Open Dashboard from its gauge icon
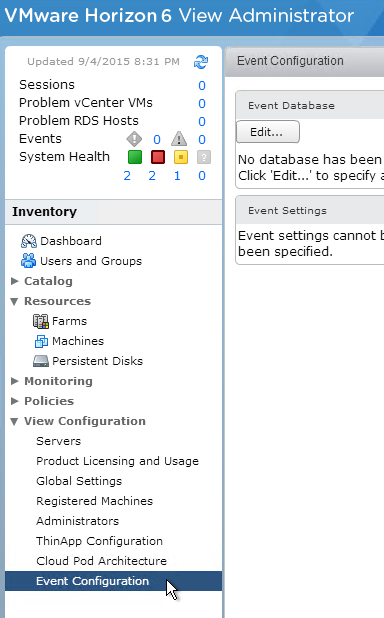Image resolution: width=384 pixels, height=618 pixels. coord(28,241)
